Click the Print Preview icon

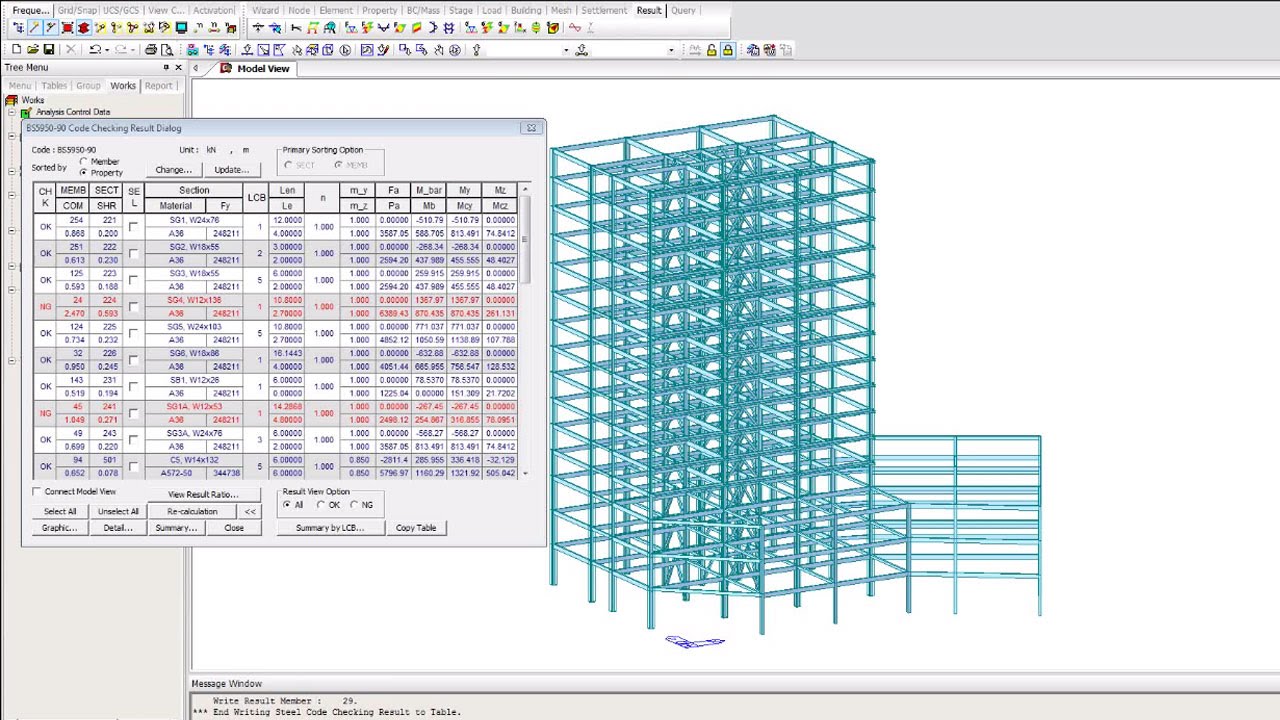click(x=166, y=49)
